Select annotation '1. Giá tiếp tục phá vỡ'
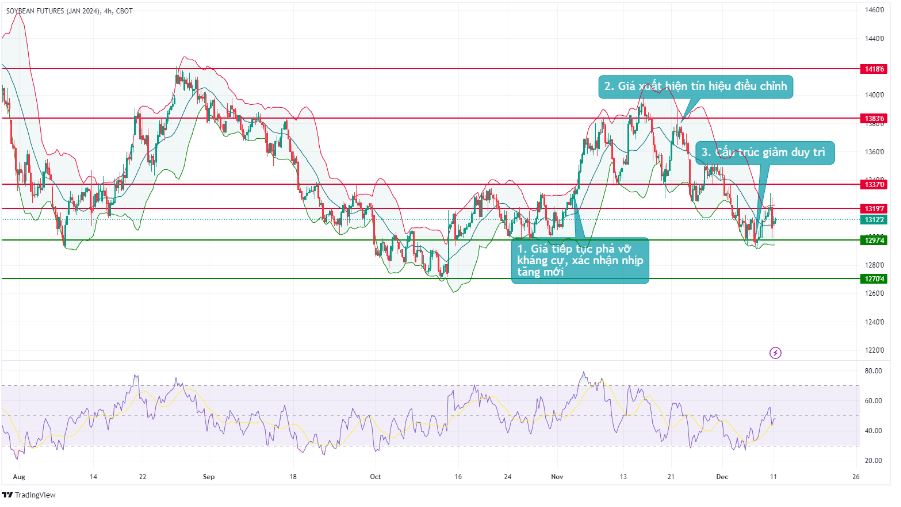The width and height of the screenshot is (901, 507). 581,260
